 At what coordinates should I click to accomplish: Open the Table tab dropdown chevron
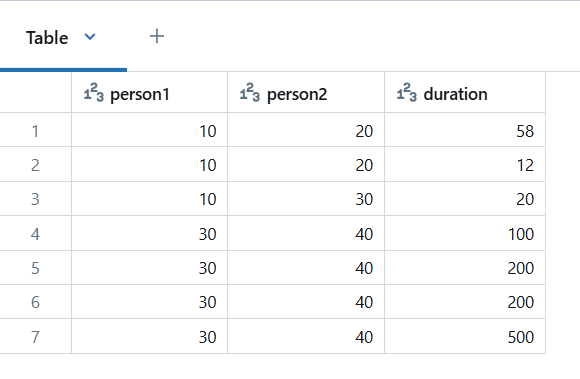click(x=90, y=37)
